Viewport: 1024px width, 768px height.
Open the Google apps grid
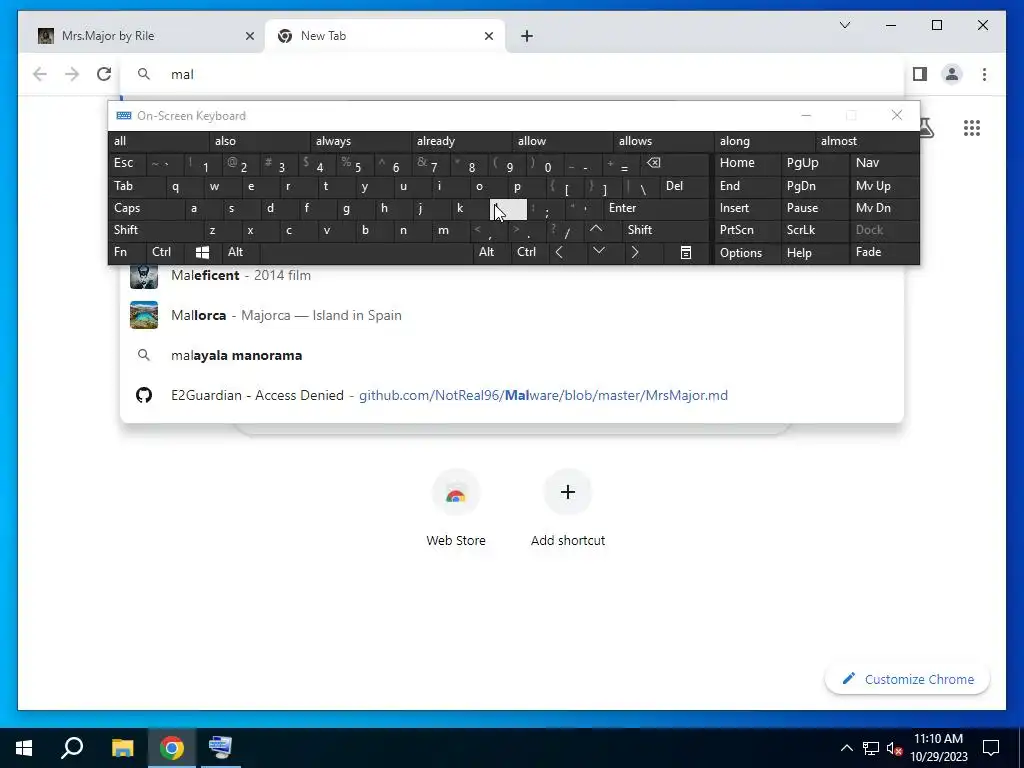pyautogui.click(x=972, y=128)
